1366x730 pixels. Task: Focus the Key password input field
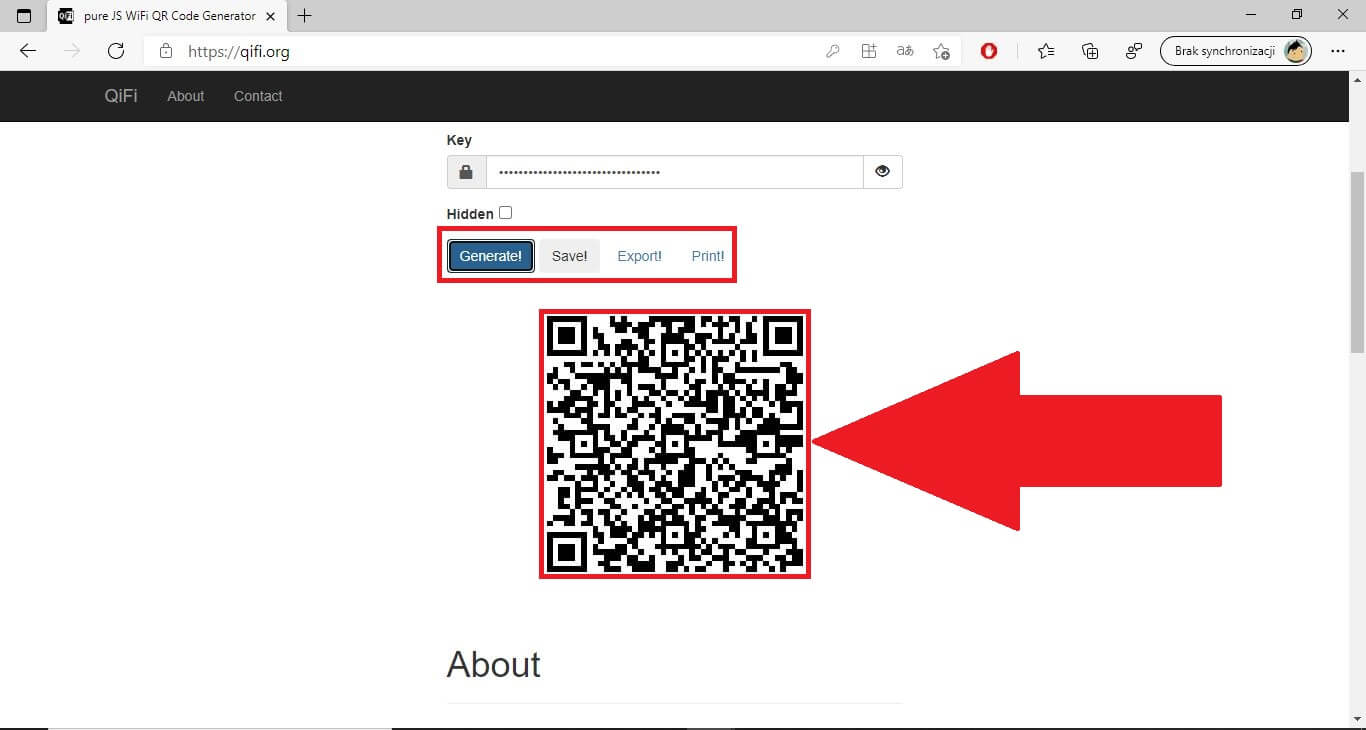click(x=674, y=172)
